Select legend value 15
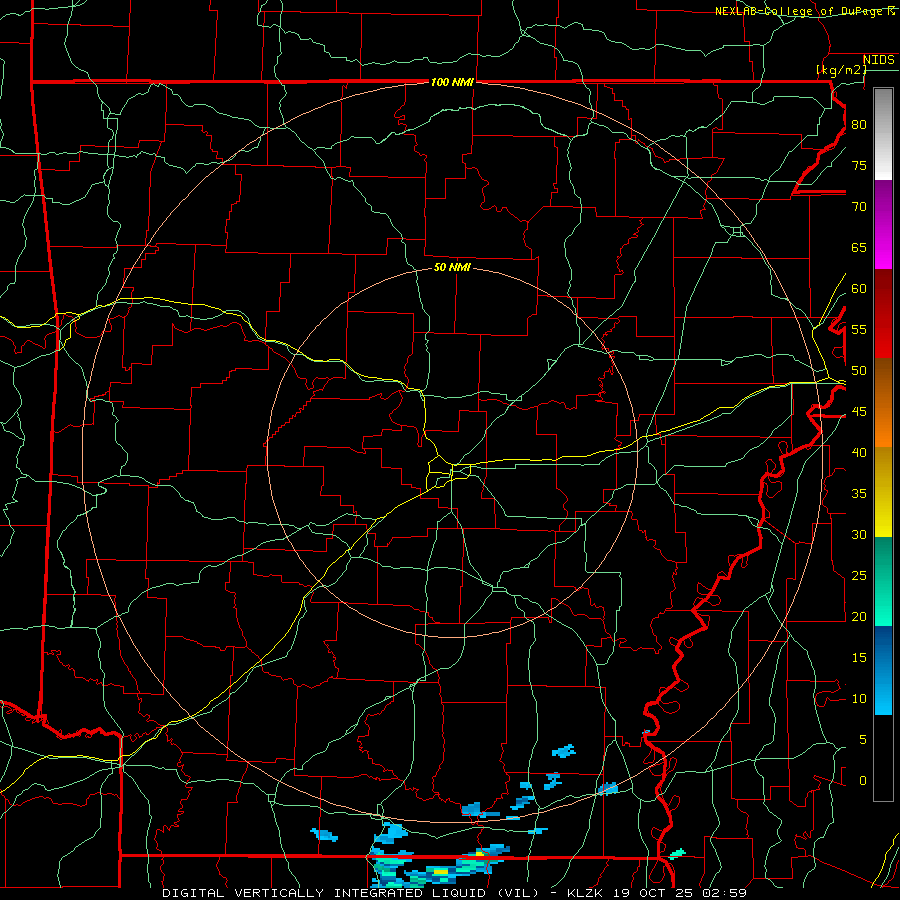 (859, 658)
